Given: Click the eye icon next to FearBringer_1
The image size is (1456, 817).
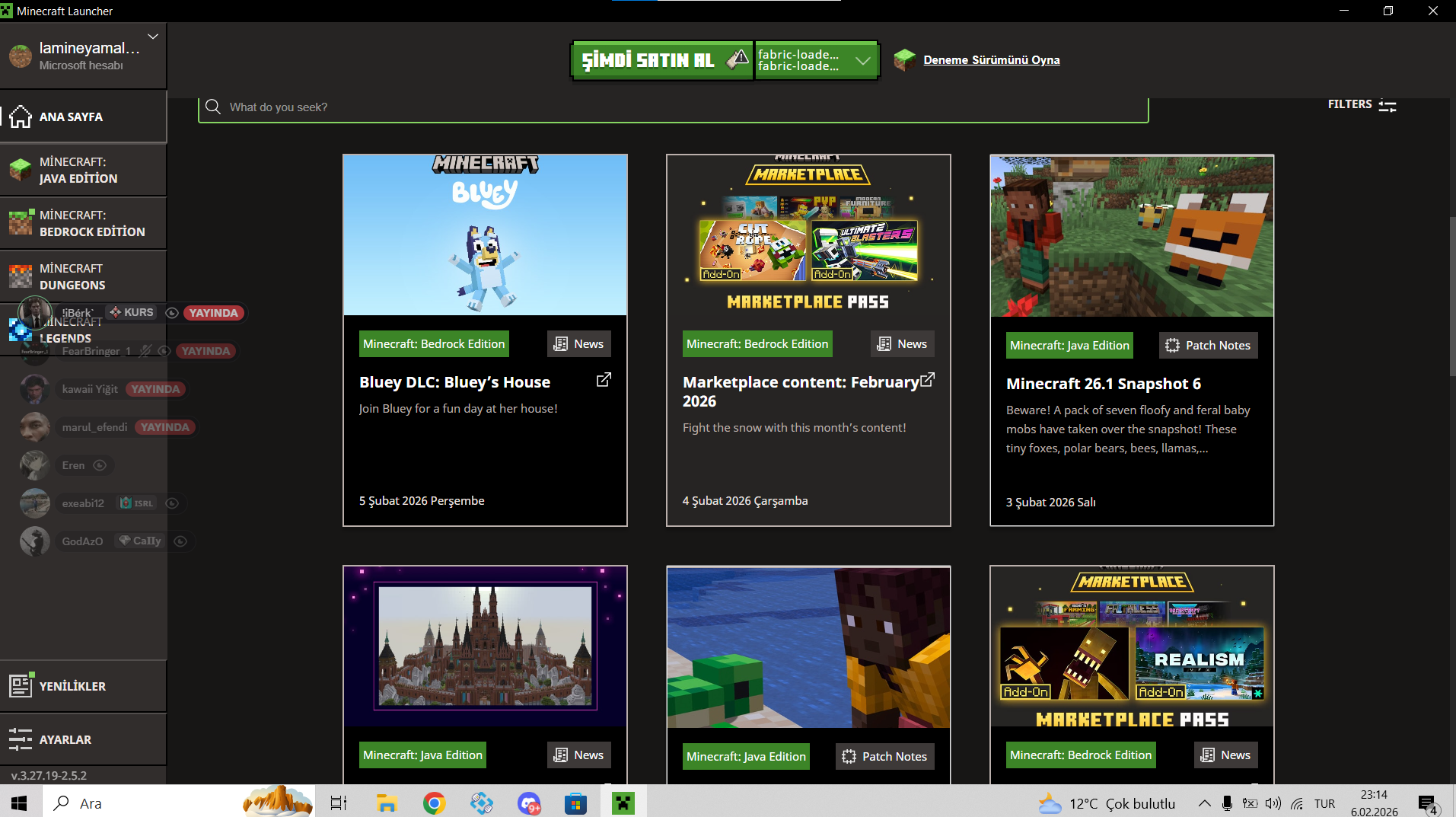Looking at the screenshot, I should pos(164,351).
